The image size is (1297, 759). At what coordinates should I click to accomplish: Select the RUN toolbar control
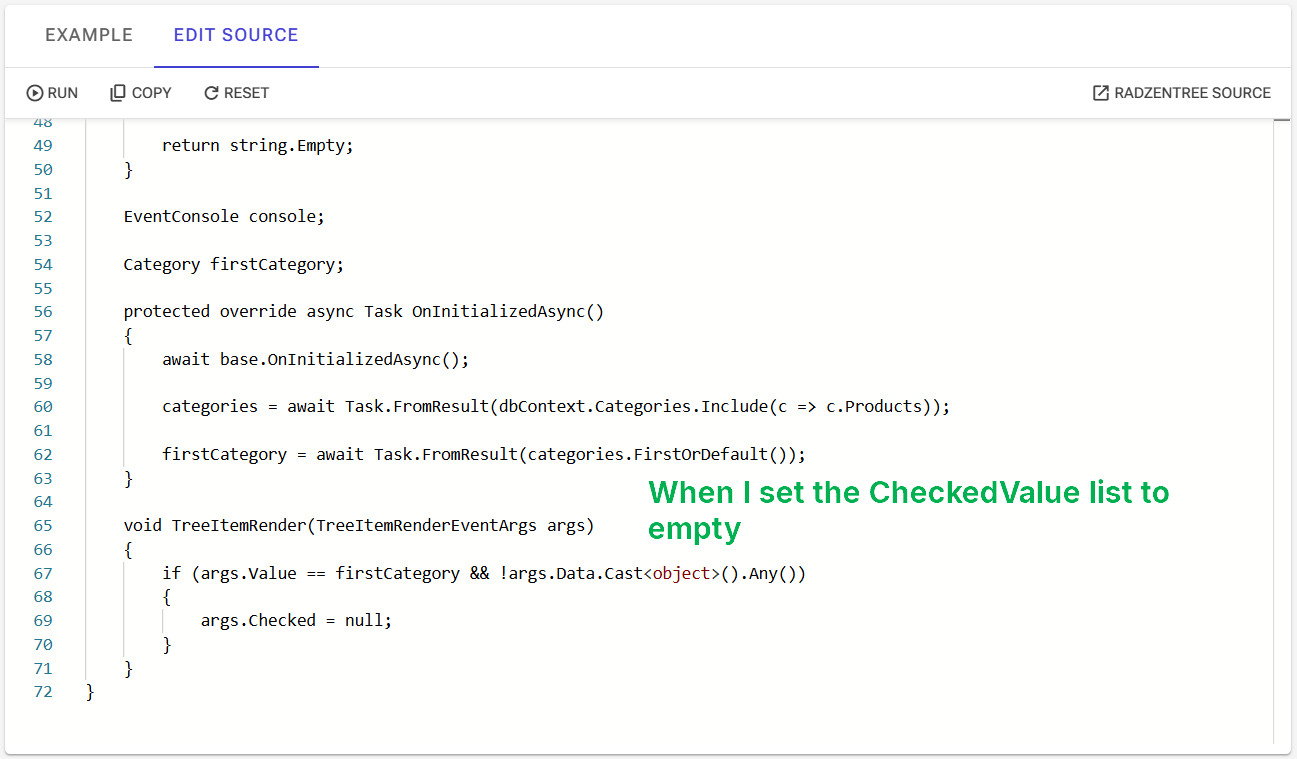point(52,92)
